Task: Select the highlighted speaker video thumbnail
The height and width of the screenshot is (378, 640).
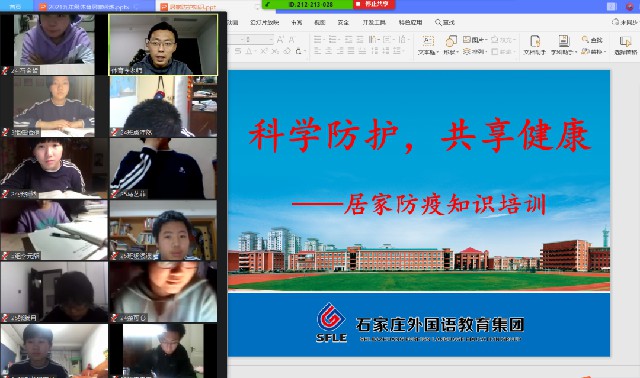Action: [163, 45]
